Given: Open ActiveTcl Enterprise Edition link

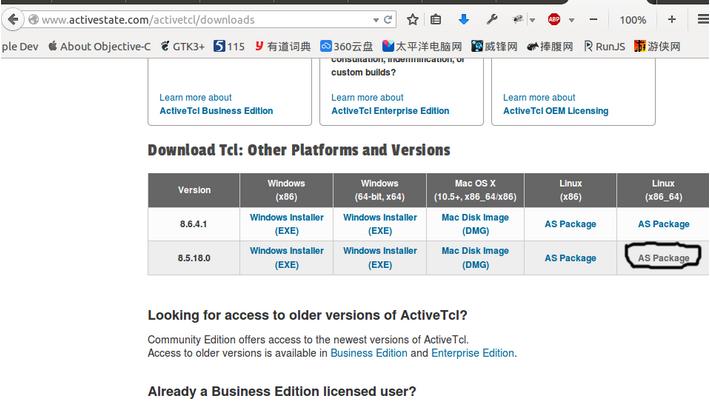Looking at the screenshot, I should click(x=390, y=111).
